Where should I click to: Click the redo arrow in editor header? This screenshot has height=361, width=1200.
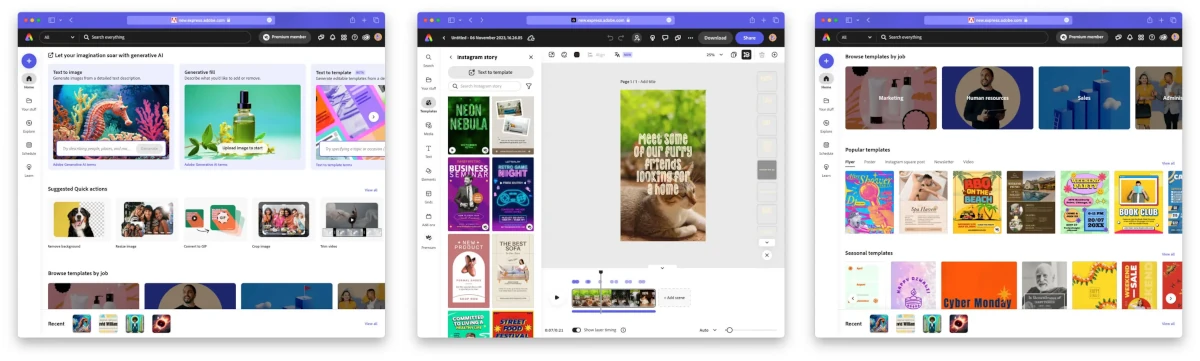(x=622, y=37)
